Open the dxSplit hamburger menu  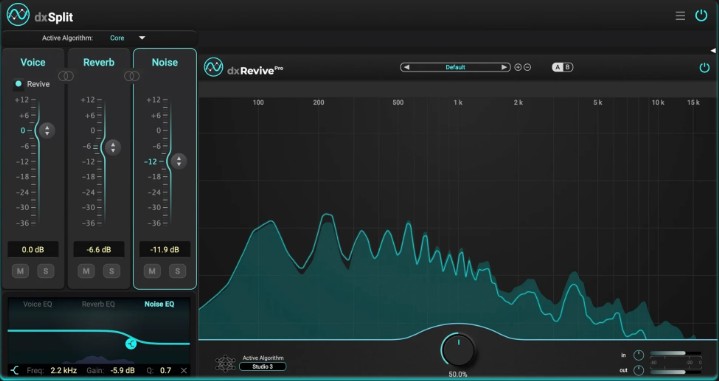click(x=680, y=16)
